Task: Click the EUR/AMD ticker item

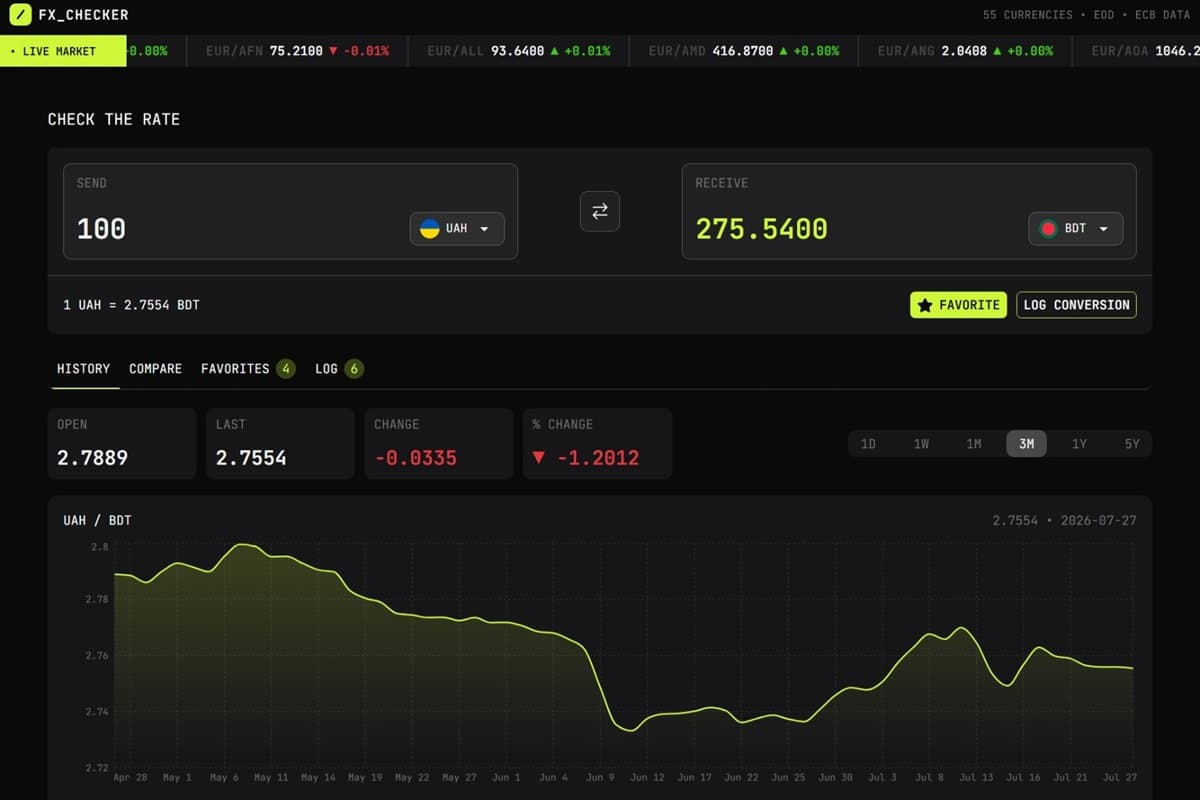Action: (743, 51)
